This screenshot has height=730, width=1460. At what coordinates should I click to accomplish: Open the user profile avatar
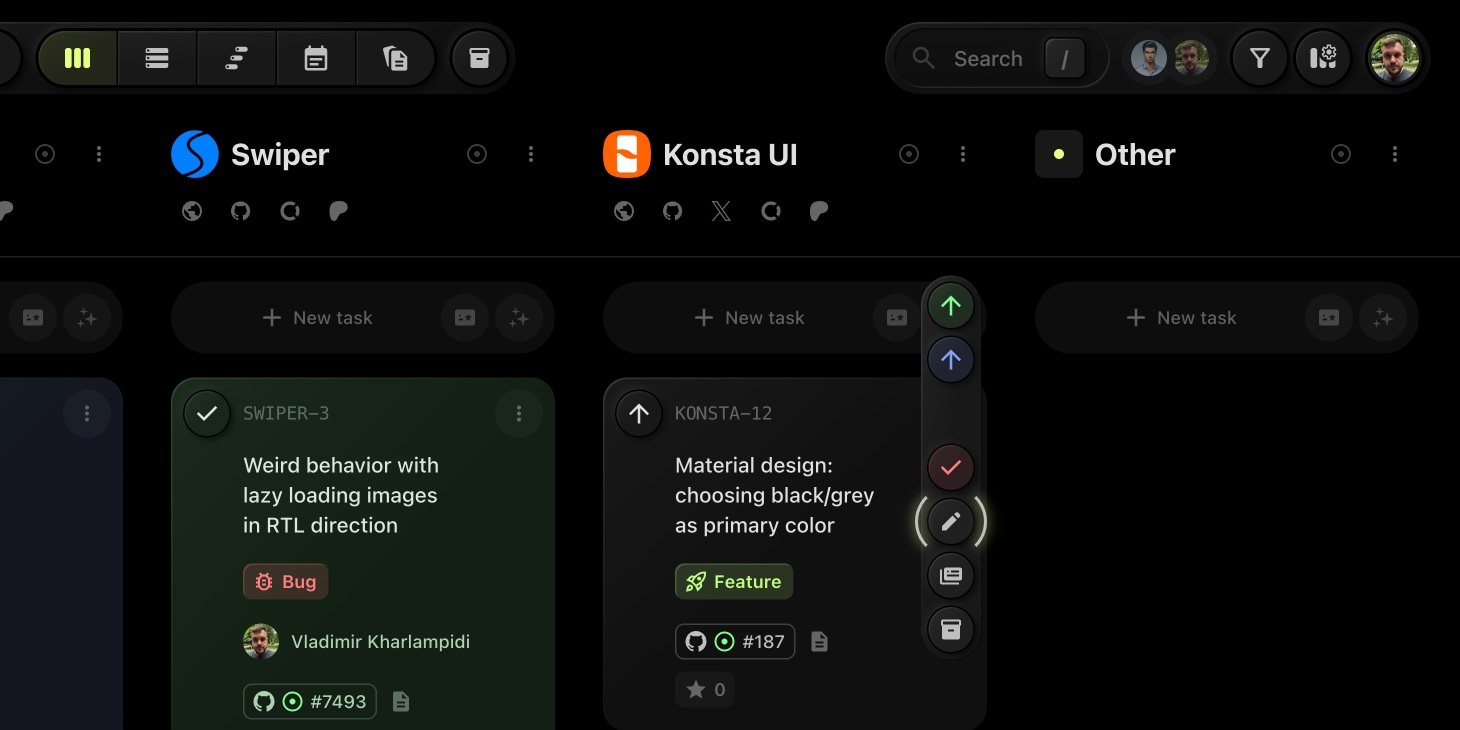(1394, 58)
